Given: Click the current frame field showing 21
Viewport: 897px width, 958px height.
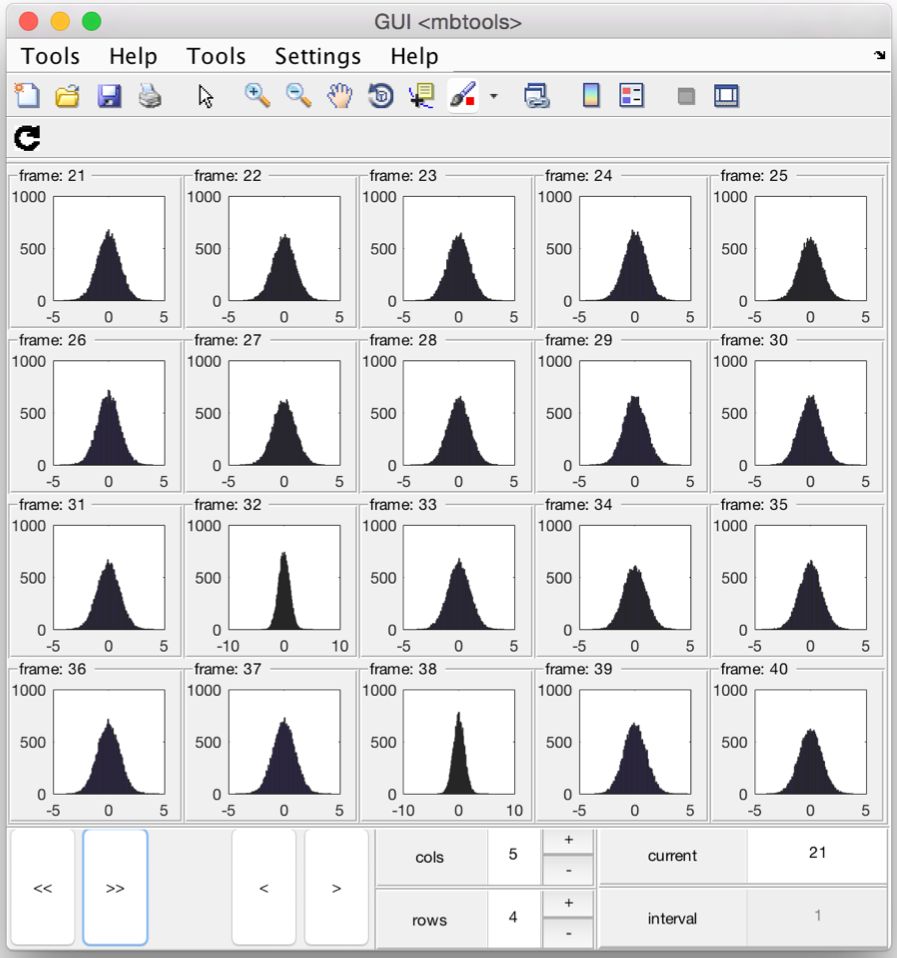Looking at the screenshot, I should [x=817, y=854].
